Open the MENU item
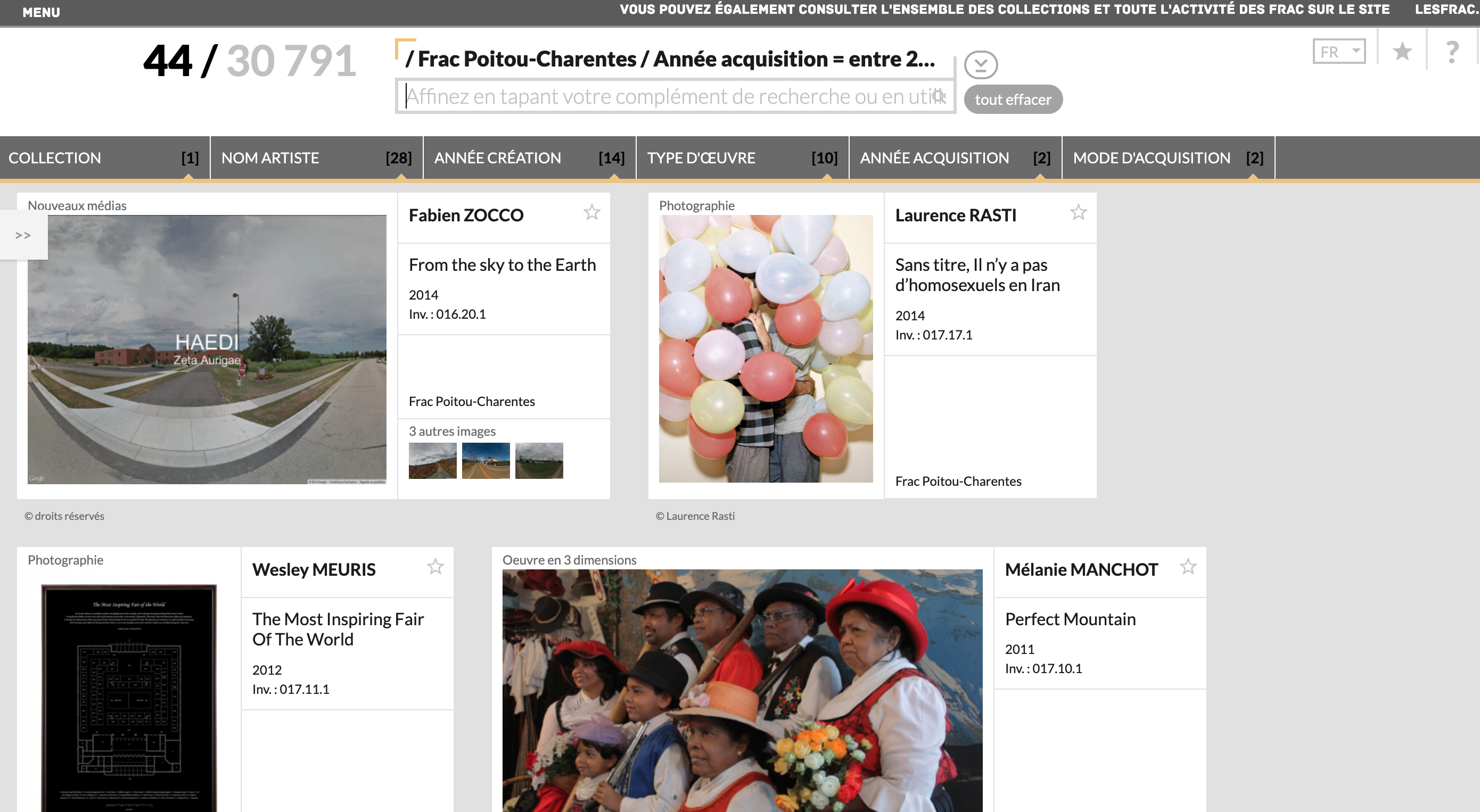1480x812 pixels. 41,12
